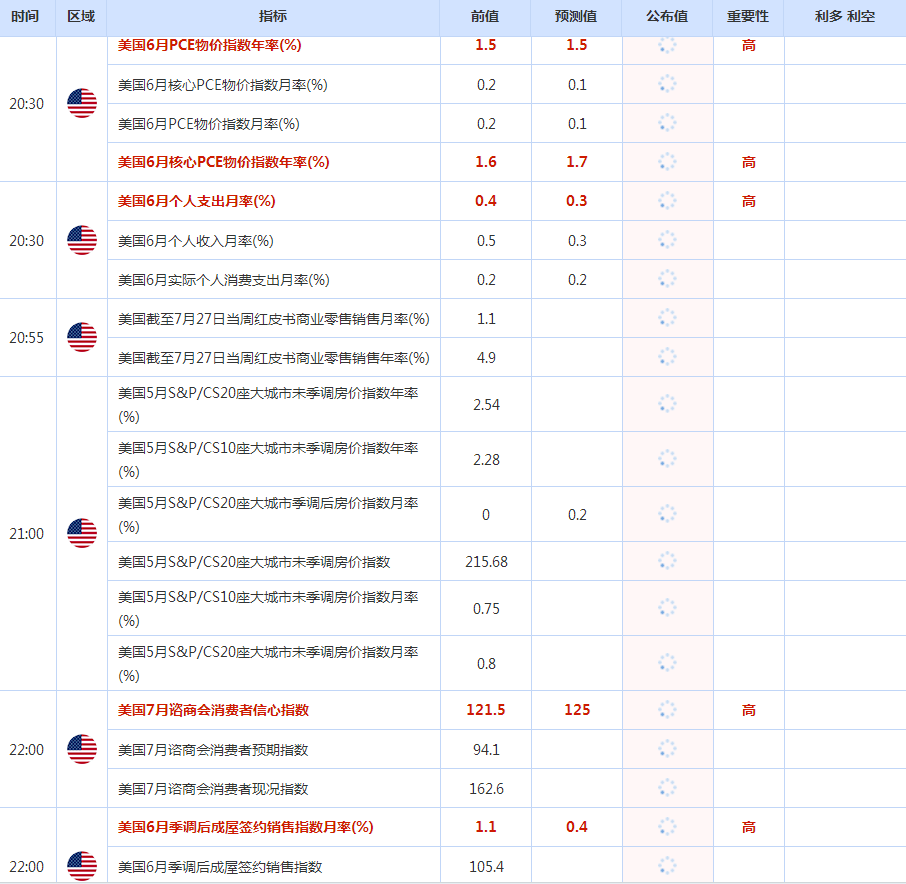Open S&P/CS20座大城市未季调房价指数月率 indicator
The height and width of the screenshot is (884, 906).
pos(268,663)
